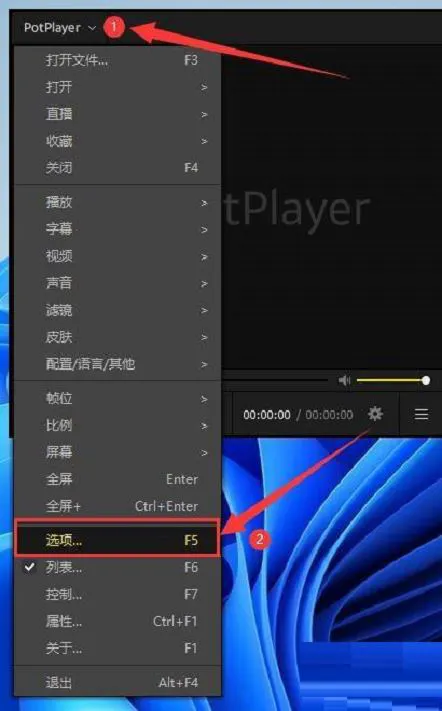This screenshot has height=711, width=442.
Task: Select 全屏 Enter menu entry
Action: 118,479
